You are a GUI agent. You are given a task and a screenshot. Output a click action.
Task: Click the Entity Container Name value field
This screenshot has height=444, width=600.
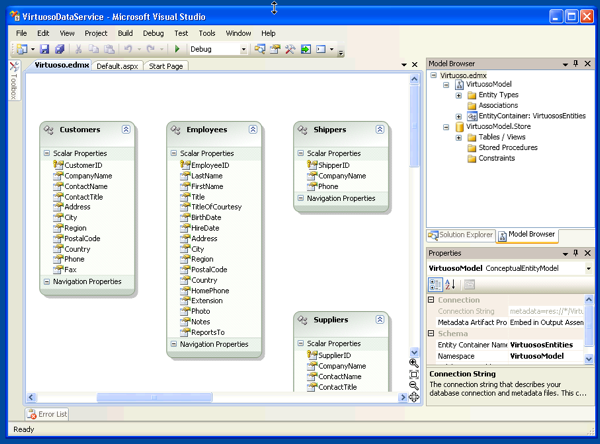(x=546, y=345)
